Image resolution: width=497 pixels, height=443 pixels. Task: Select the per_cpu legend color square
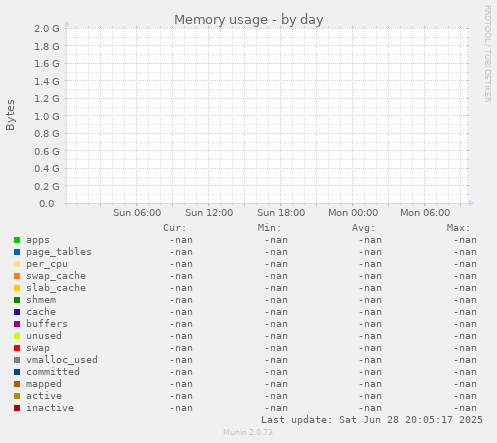pos(17,264)
